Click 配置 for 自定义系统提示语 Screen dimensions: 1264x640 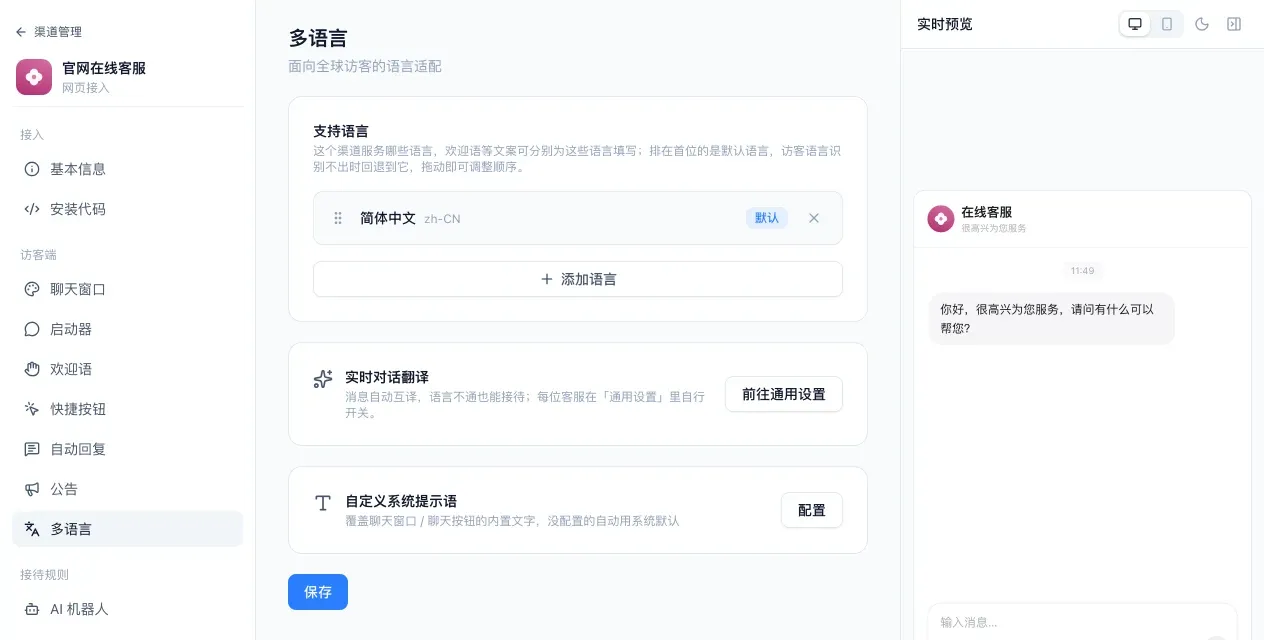(812, 510)
